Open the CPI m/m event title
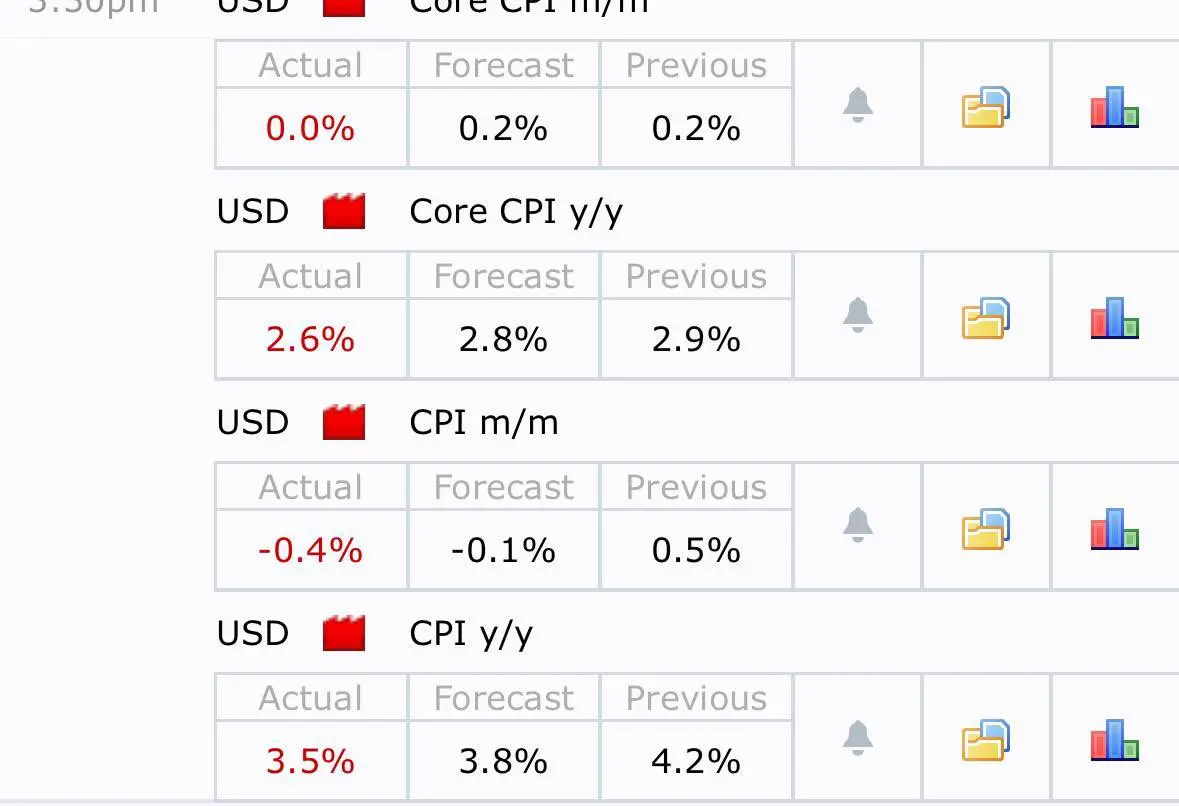 [483, 423]
